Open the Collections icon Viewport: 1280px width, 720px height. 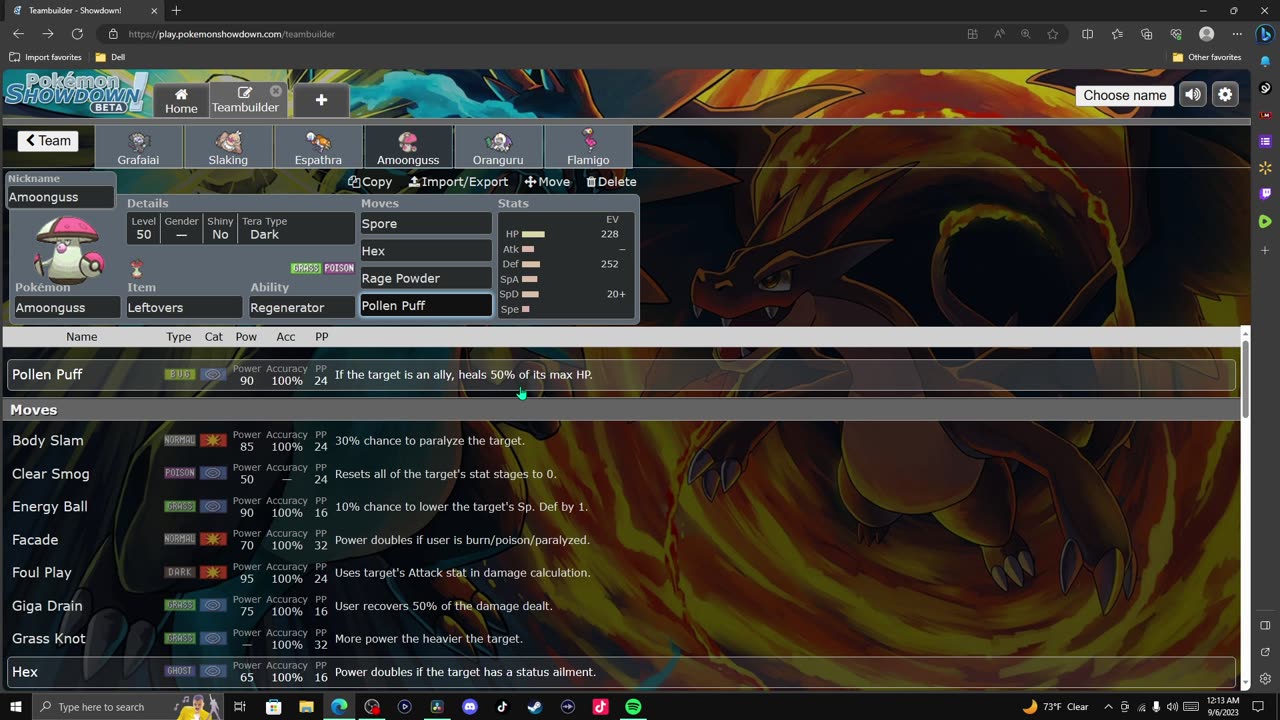pyautogui.click(x=1147, y=34)
